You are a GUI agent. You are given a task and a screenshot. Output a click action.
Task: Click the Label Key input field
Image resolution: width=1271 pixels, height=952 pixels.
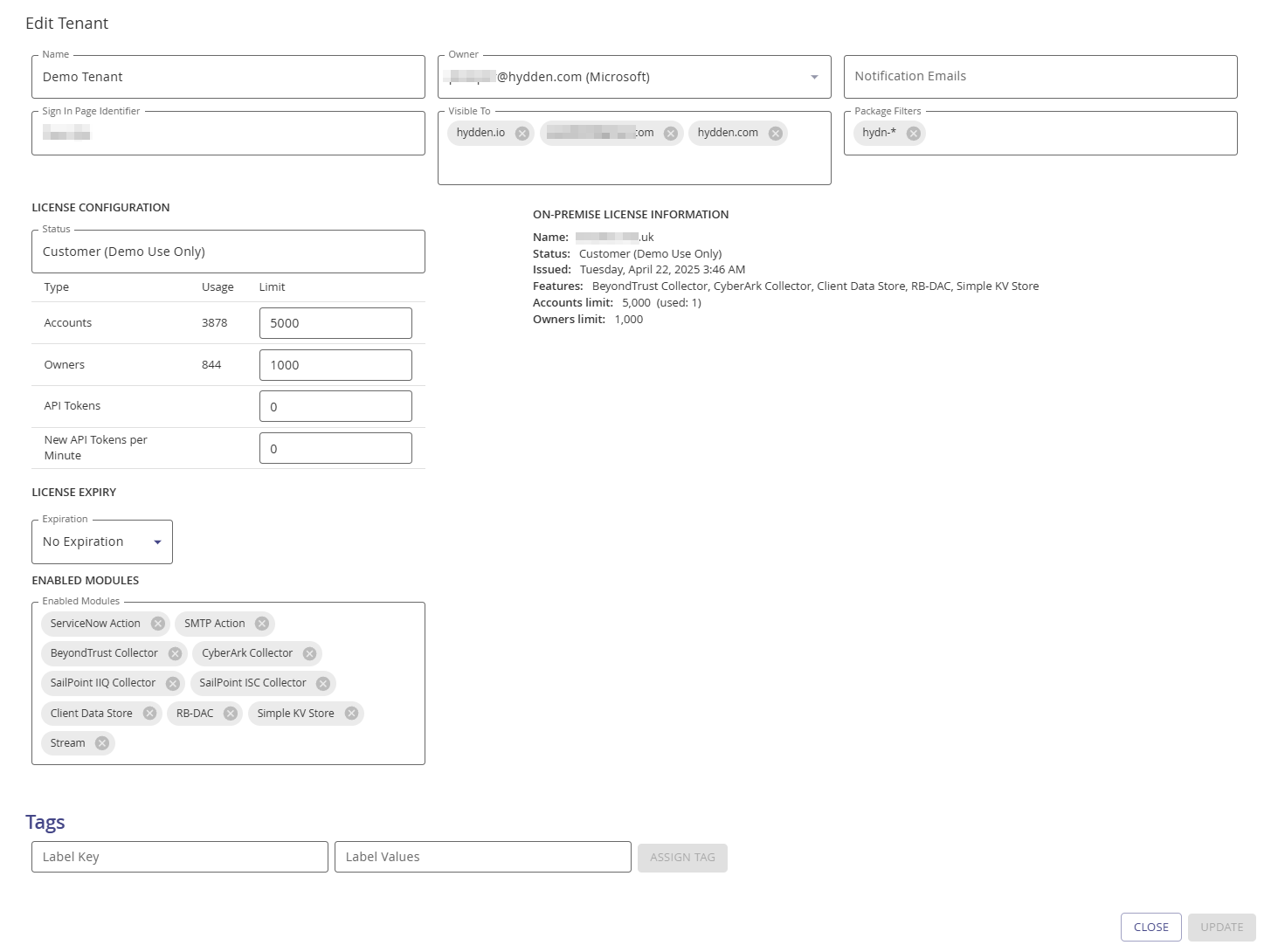[179, 857]
